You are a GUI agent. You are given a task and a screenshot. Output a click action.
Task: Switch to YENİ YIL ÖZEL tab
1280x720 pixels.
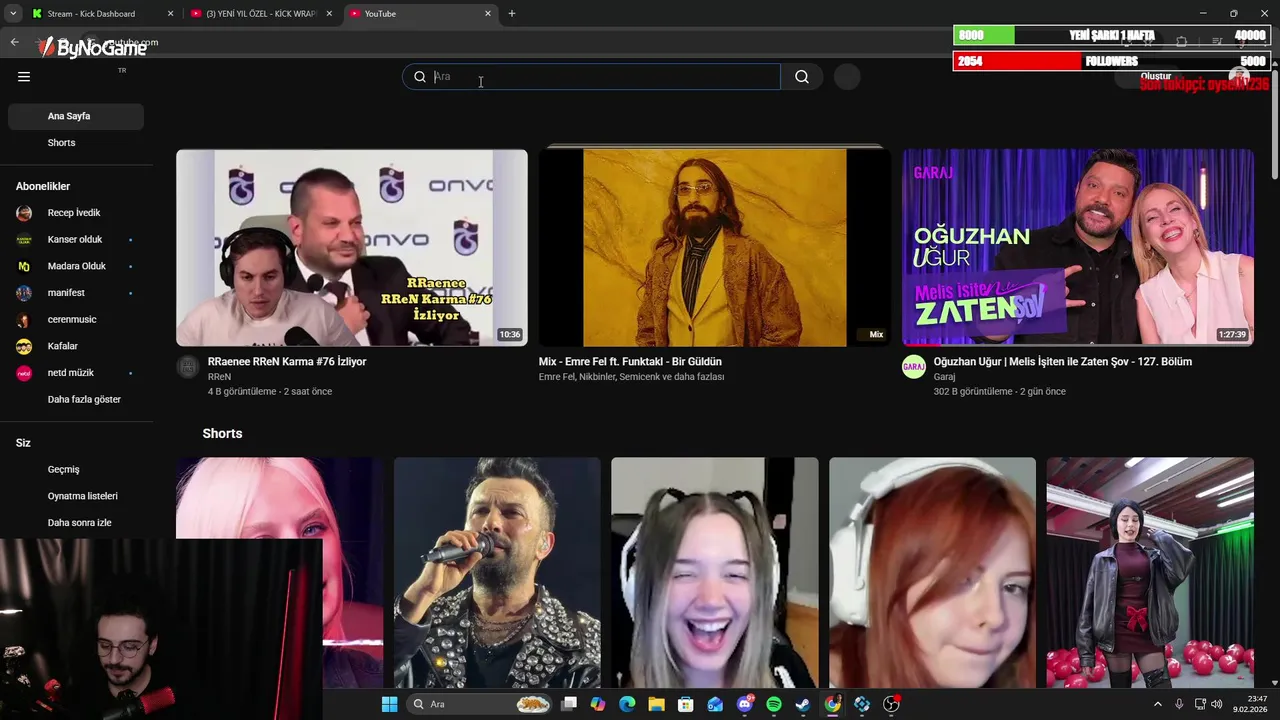(x=262, y=14)
